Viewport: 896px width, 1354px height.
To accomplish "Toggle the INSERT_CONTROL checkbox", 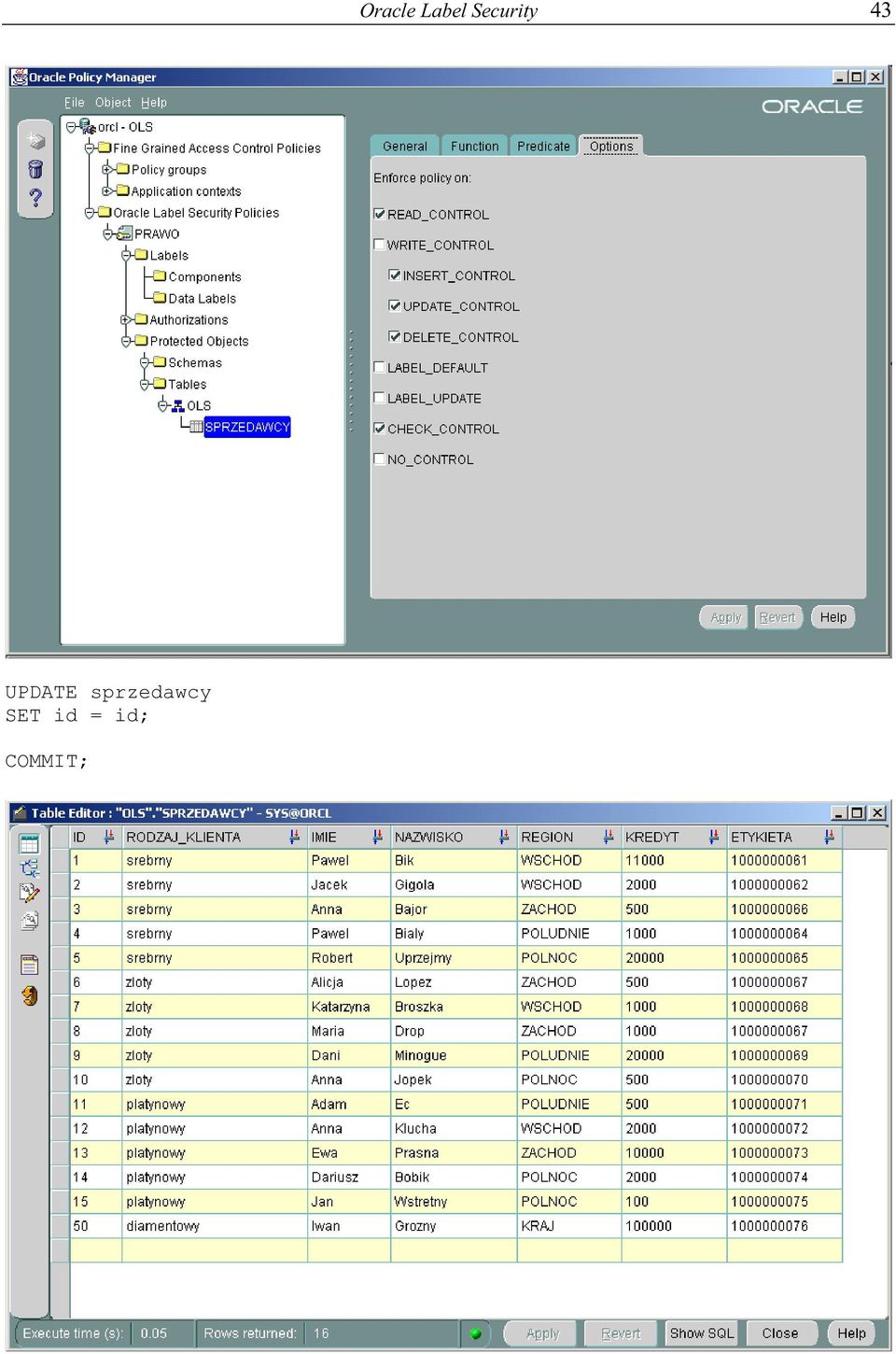I will (395, 275).
